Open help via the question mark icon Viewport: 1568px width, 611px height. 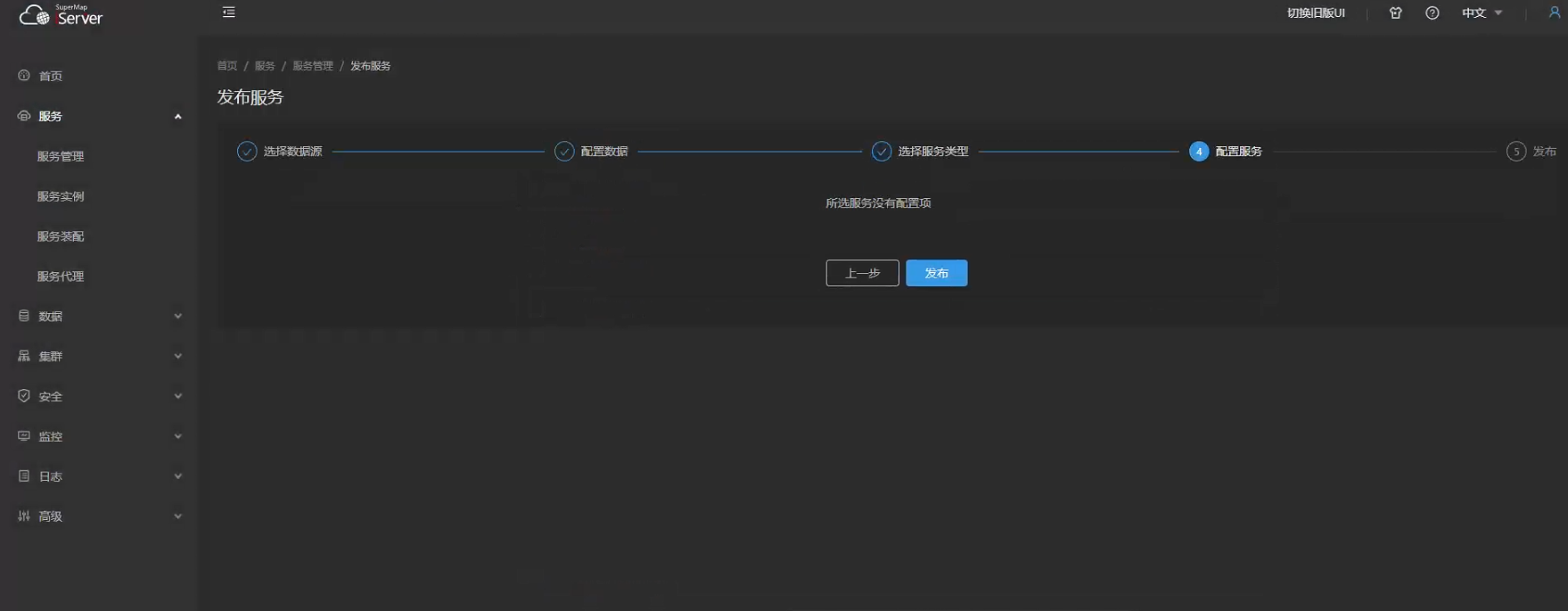pos(1432,13)
